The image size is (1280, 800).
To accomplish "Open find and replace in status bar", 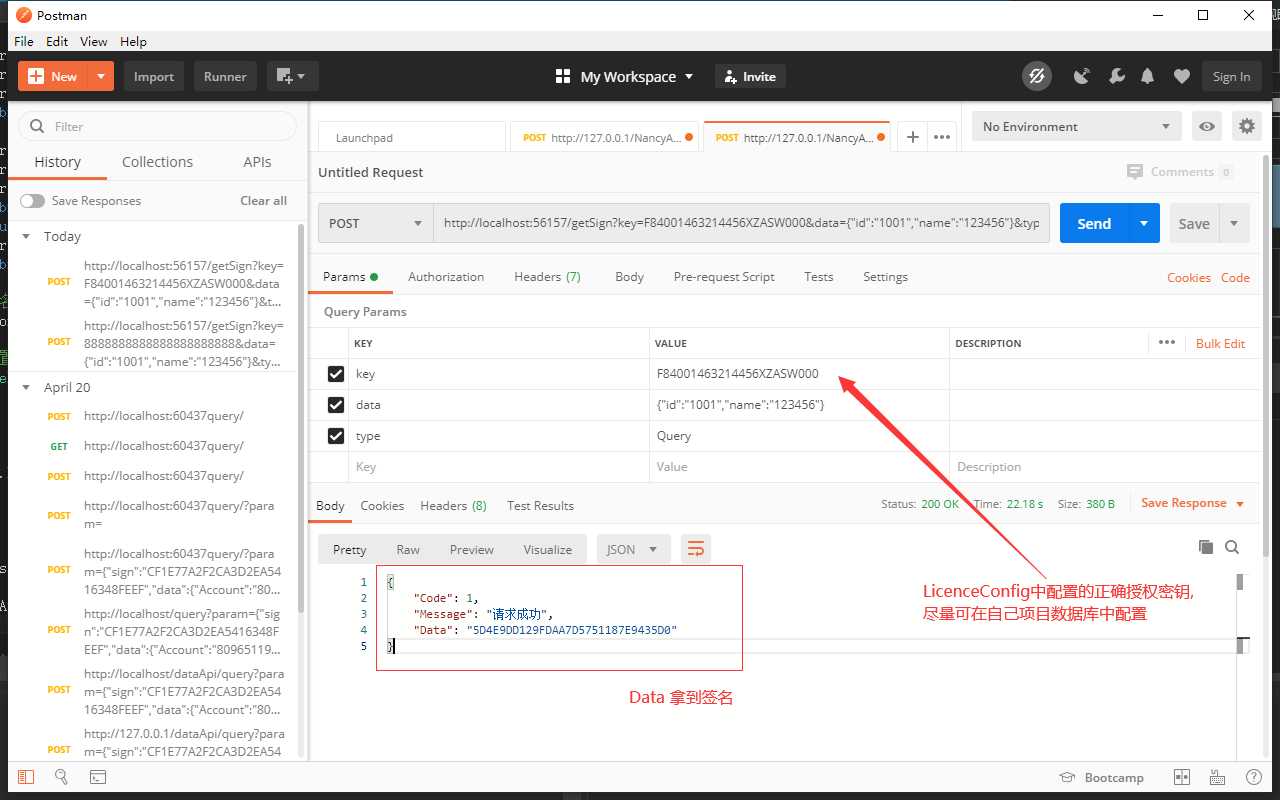I will tap(61, 777).
